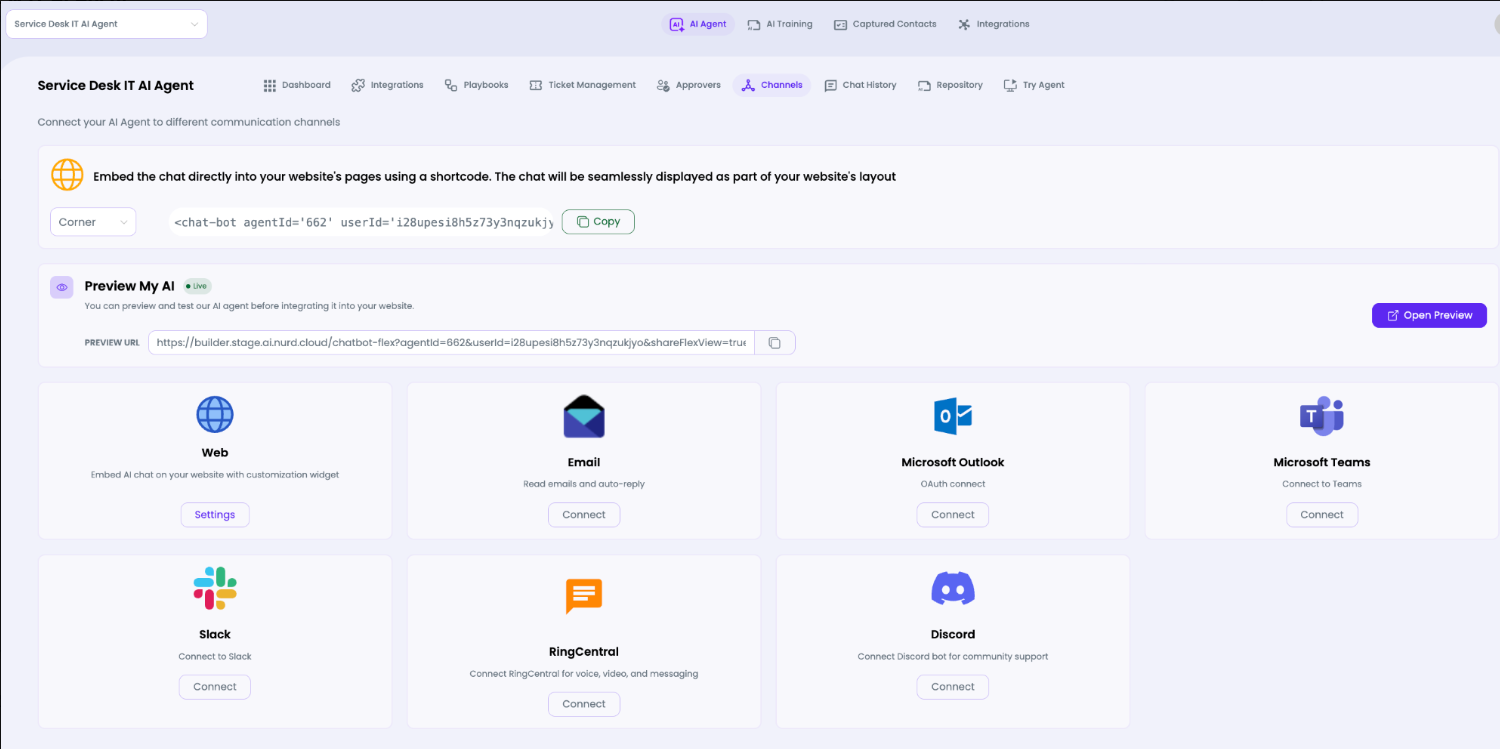Open Web channel Settings
1500x750 pixels.
click(215, 515)
